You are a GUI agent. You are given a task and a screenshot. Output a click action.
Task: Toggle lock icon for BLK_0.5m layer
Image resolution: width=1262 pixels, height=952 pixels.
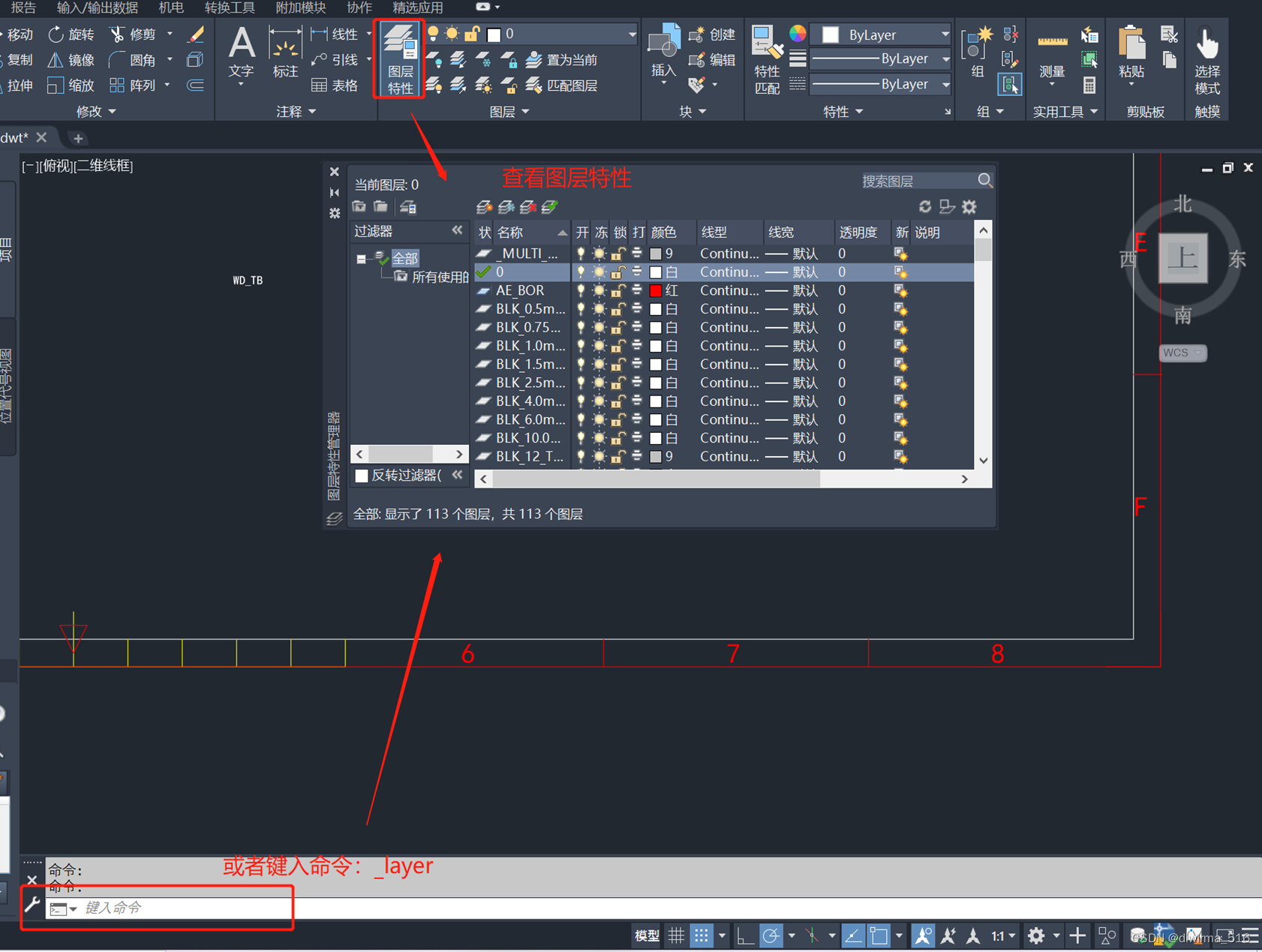(x=617, y=308)
